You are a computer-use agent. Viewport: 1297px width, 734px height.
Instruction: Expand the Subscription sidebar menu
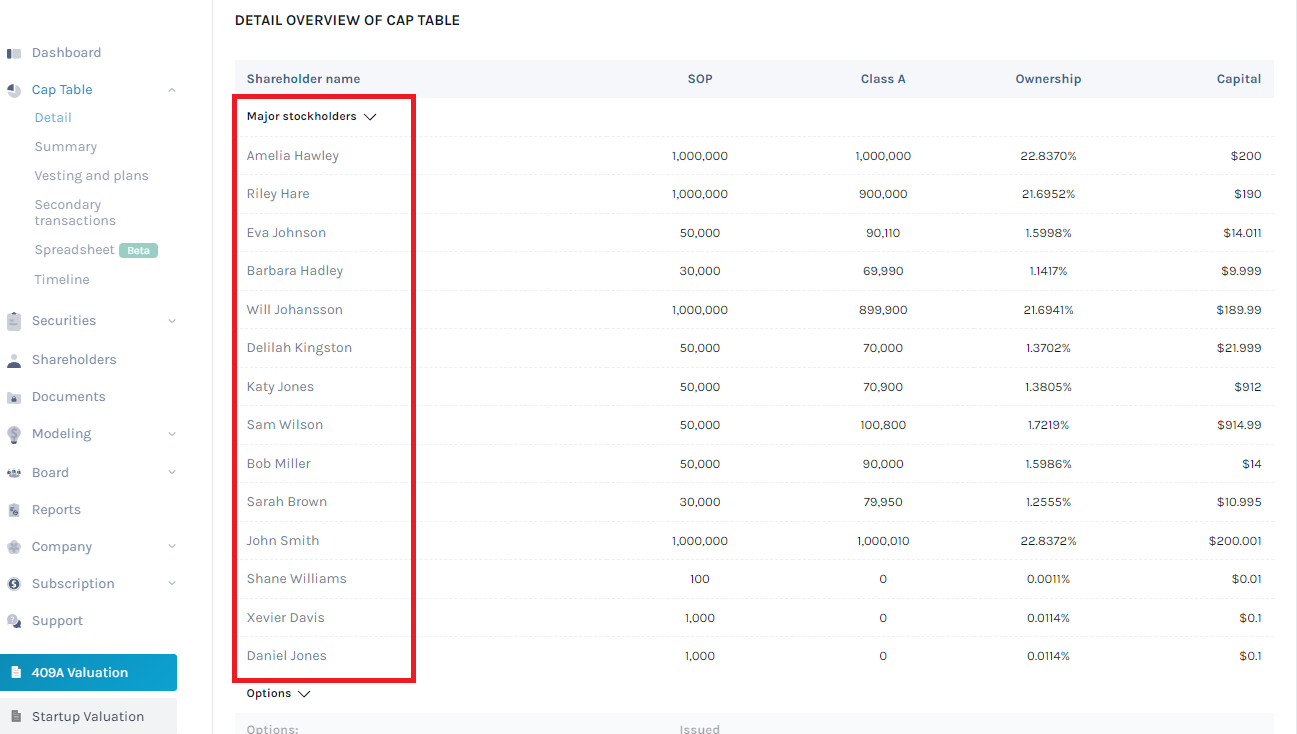(172, 583)
